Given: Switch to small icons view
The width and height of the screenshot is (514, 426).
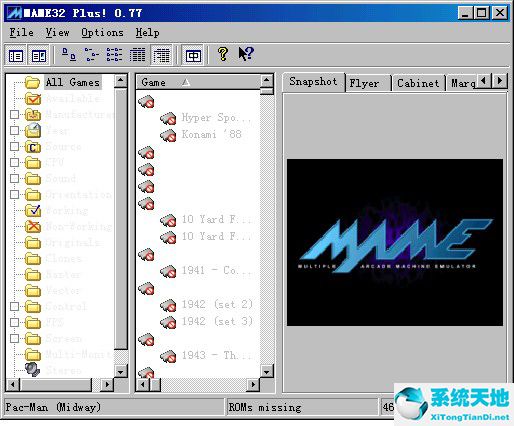Looking at the screenshot, I should point(92,55).
